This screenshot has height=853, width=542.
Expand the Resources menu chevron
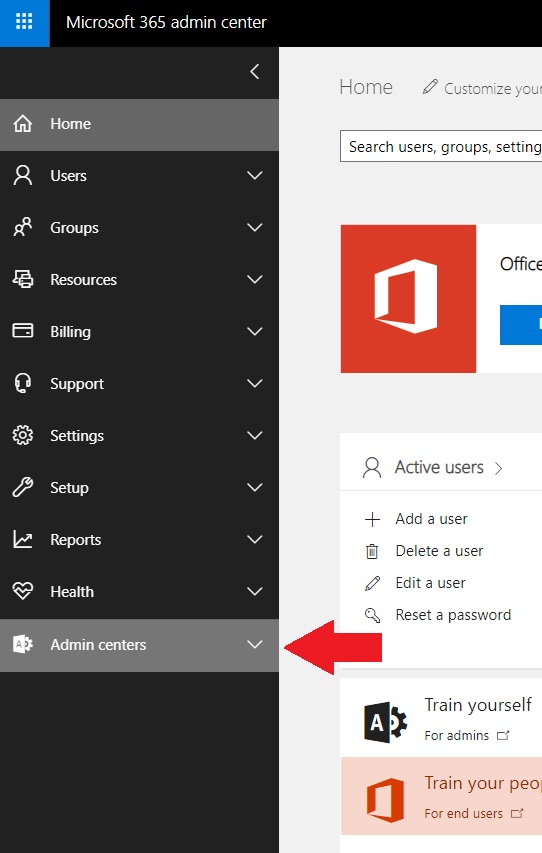[x=255, y=279]
